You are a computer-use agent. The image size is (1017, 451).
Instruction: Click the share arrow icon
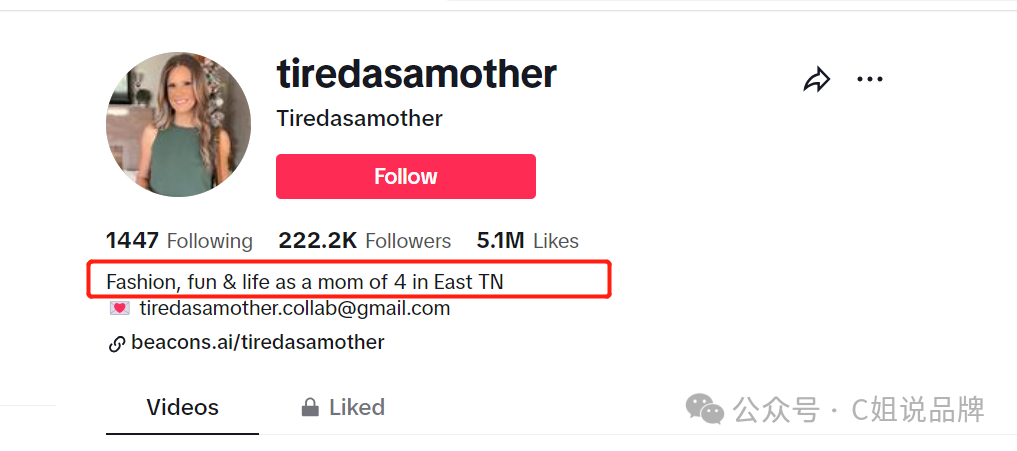817,79
